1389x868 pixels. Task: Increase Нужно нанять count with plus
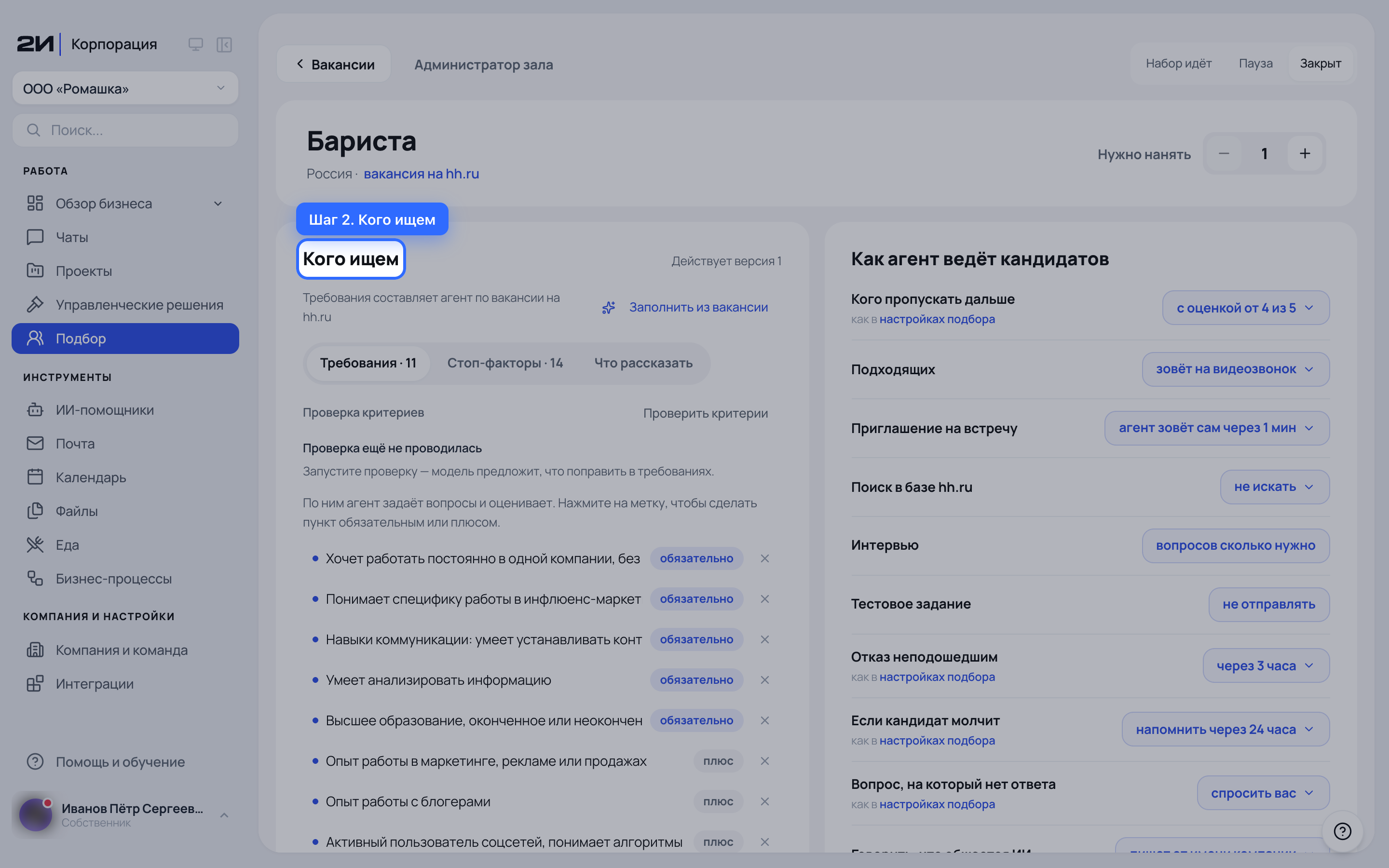(1305, 153)
